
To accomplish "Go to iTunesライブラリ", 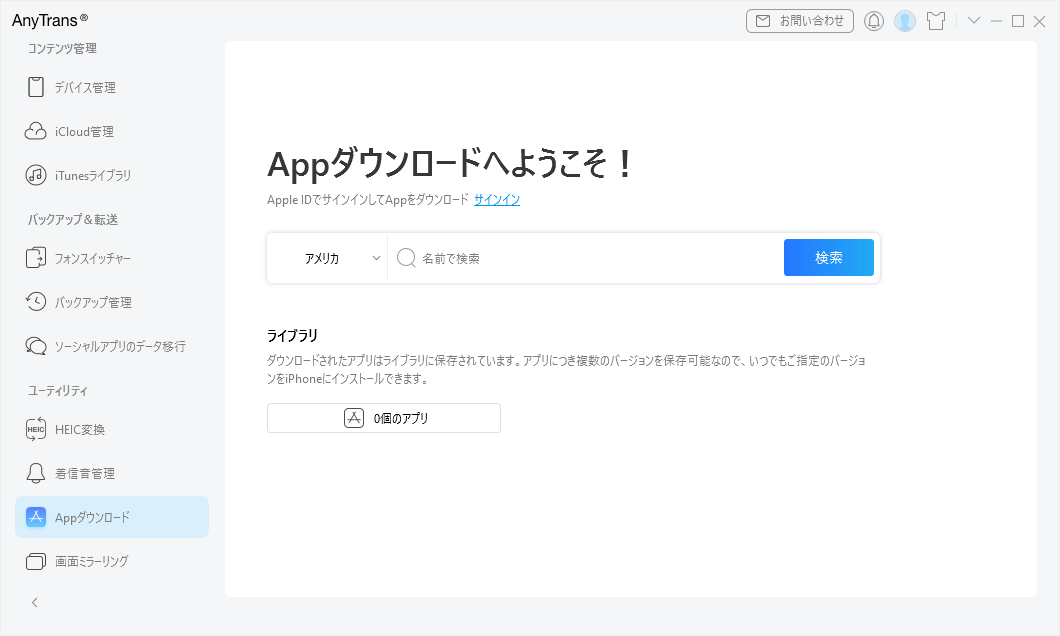I will pos(112,175).
